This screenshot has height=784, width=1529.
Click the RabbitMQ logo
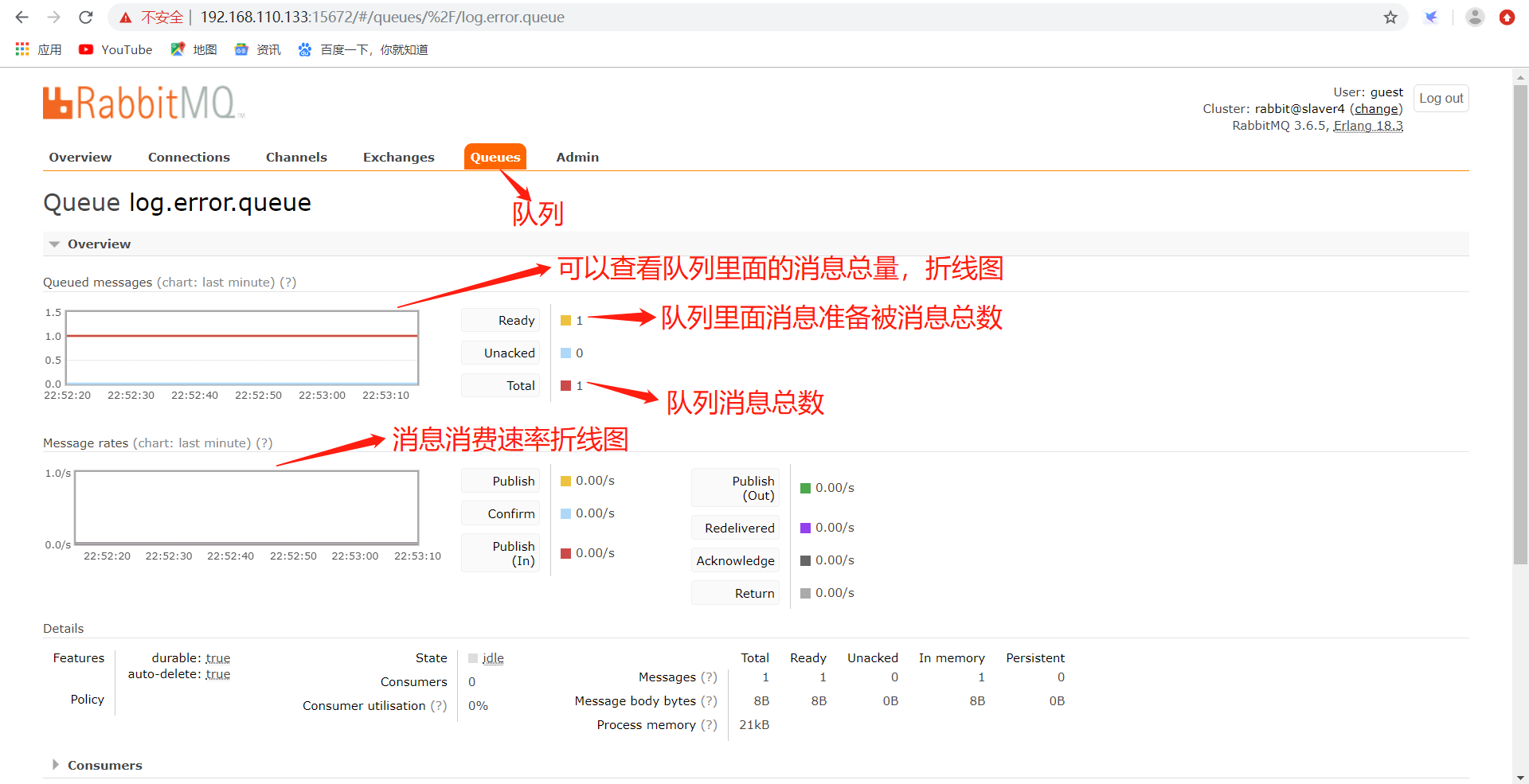[x=142, y=102]
